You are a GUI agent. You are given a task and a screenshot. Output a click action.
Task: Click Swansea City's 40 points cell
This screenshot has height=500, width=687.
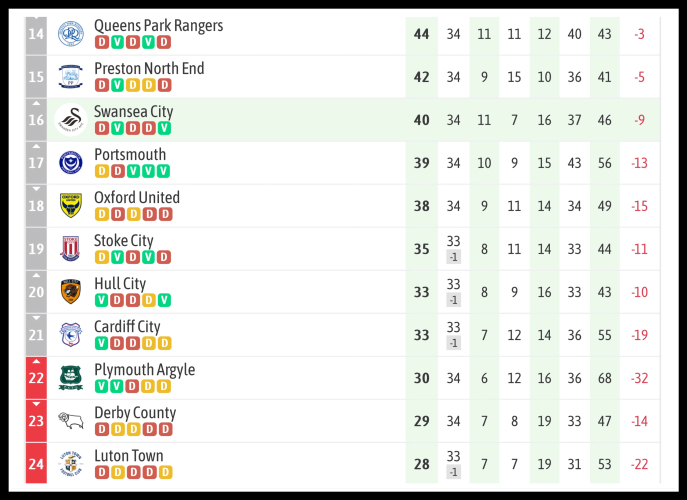point(421,120)
